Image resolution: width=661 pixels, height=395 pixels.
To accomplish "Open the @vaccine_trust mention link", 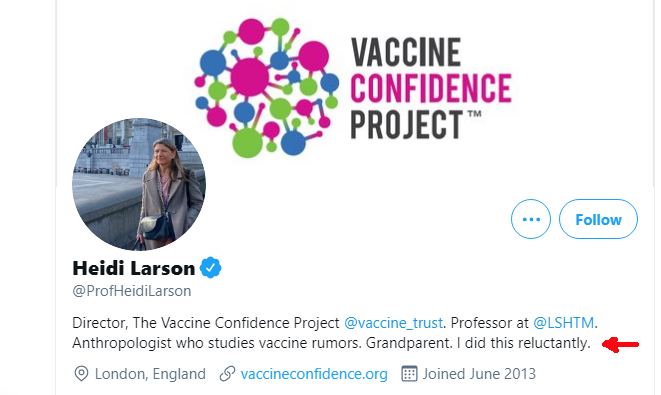I will pyautogui.click(x=393, y=323).
